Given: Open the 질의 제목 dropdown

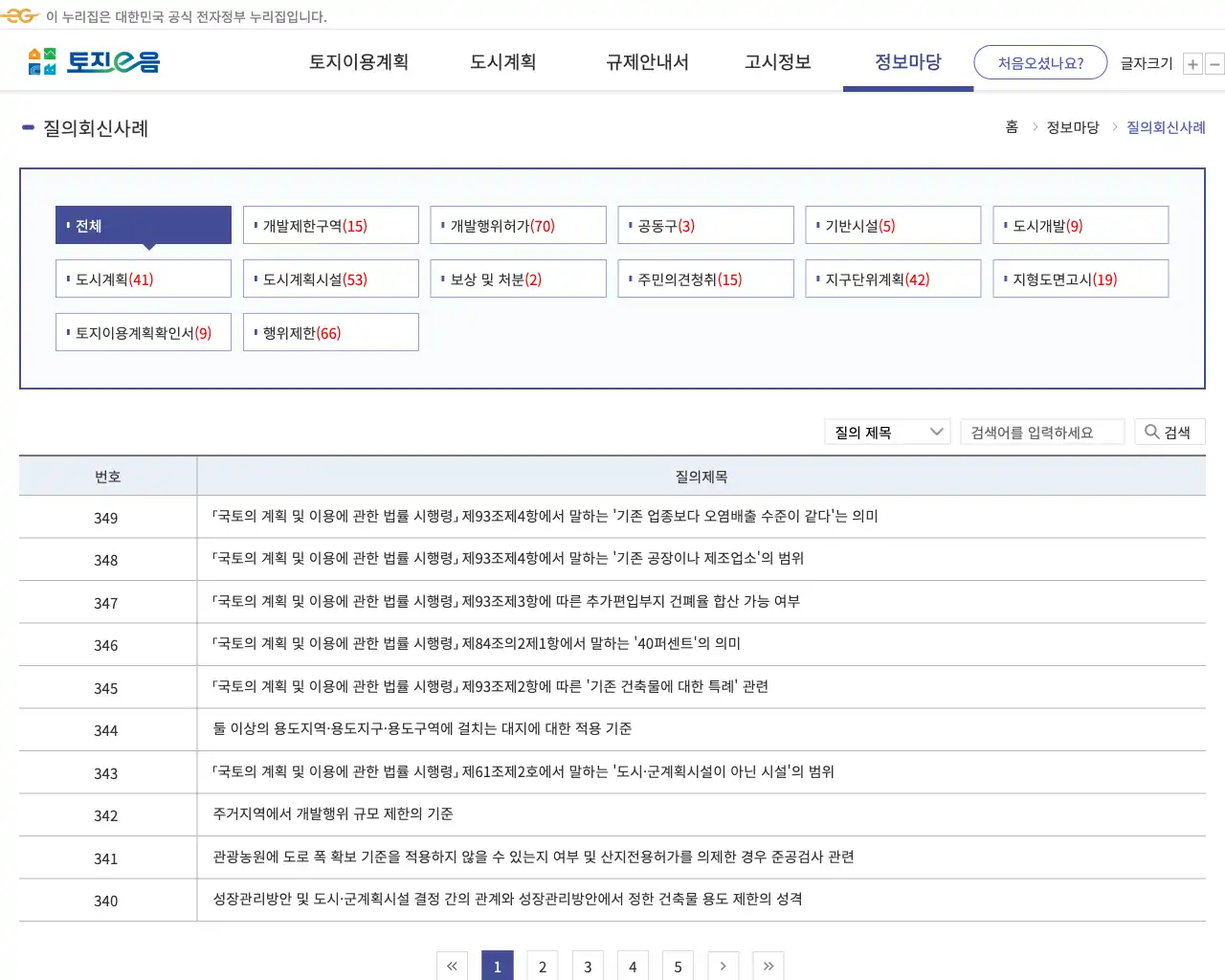Looking at the screenshot, I should pyautogui.click(x=886, y=431).
